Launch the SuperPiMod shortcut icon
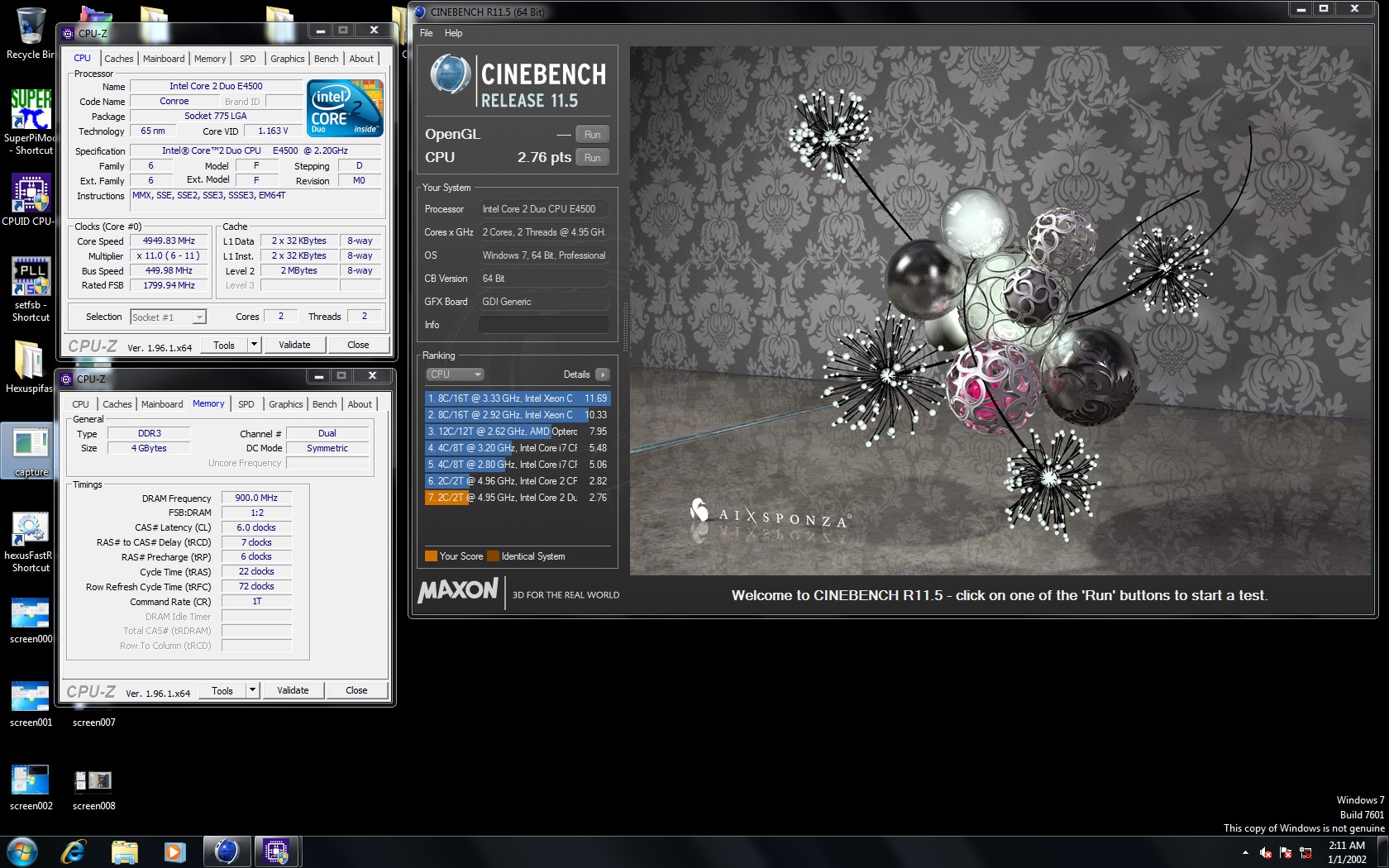Viewport: 1389px width, 868px height. (x=31, y=109)
